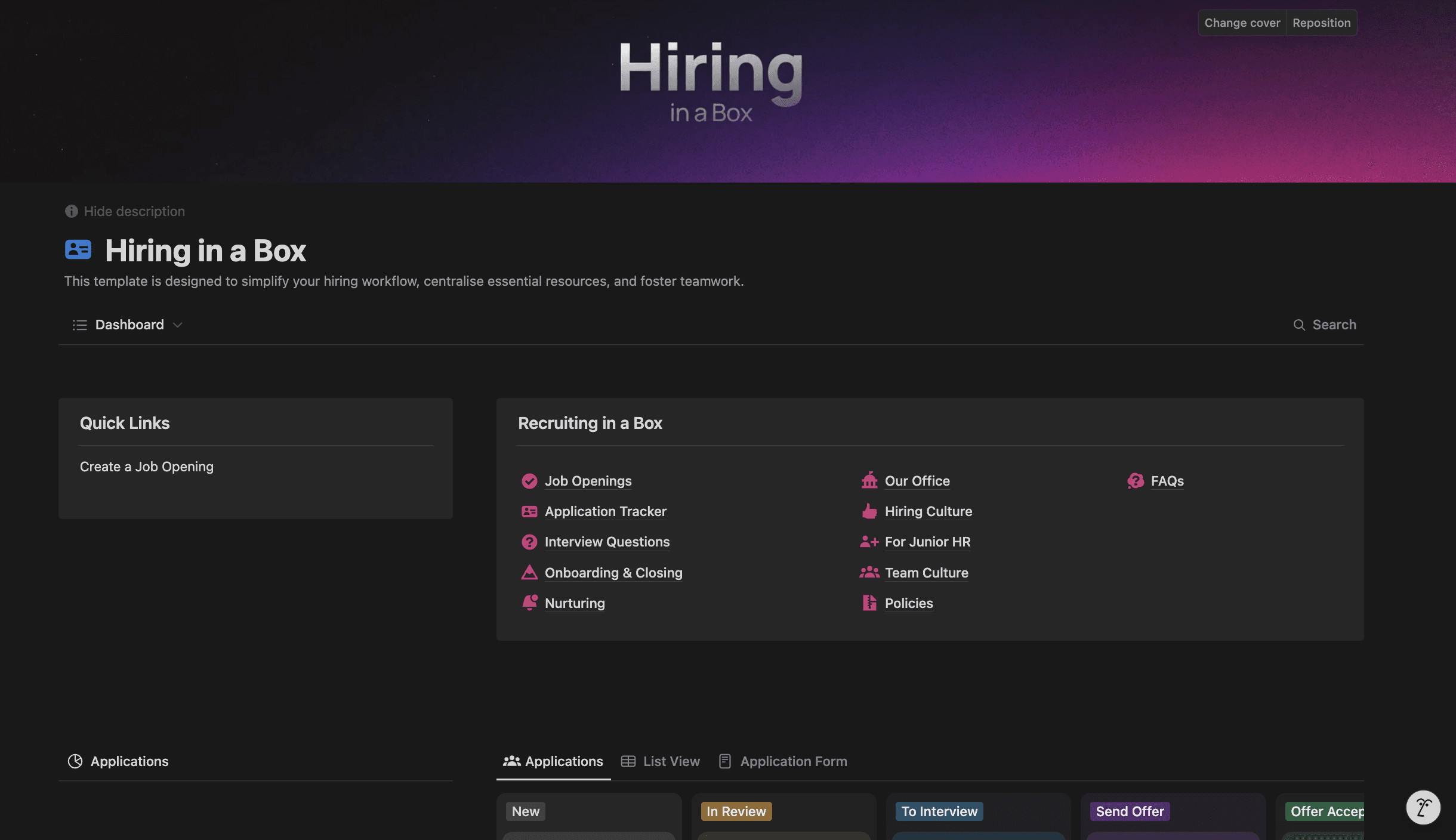Image resolution: width=1456 pixels, height=840 pixels.
Task: Click Hide description
Action: (134, 211)
